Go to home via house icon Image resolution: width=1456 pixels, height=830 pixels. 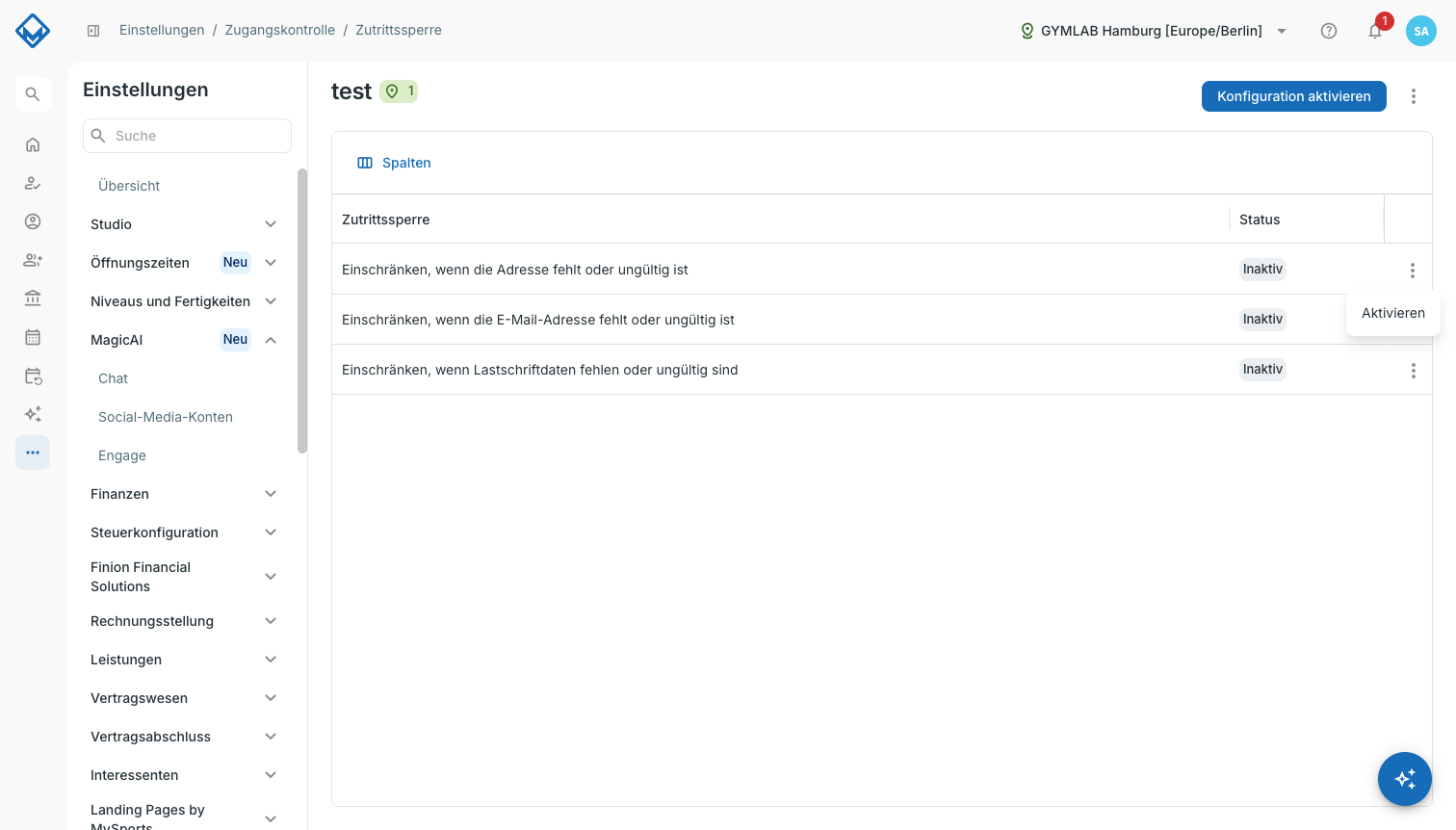33,144
